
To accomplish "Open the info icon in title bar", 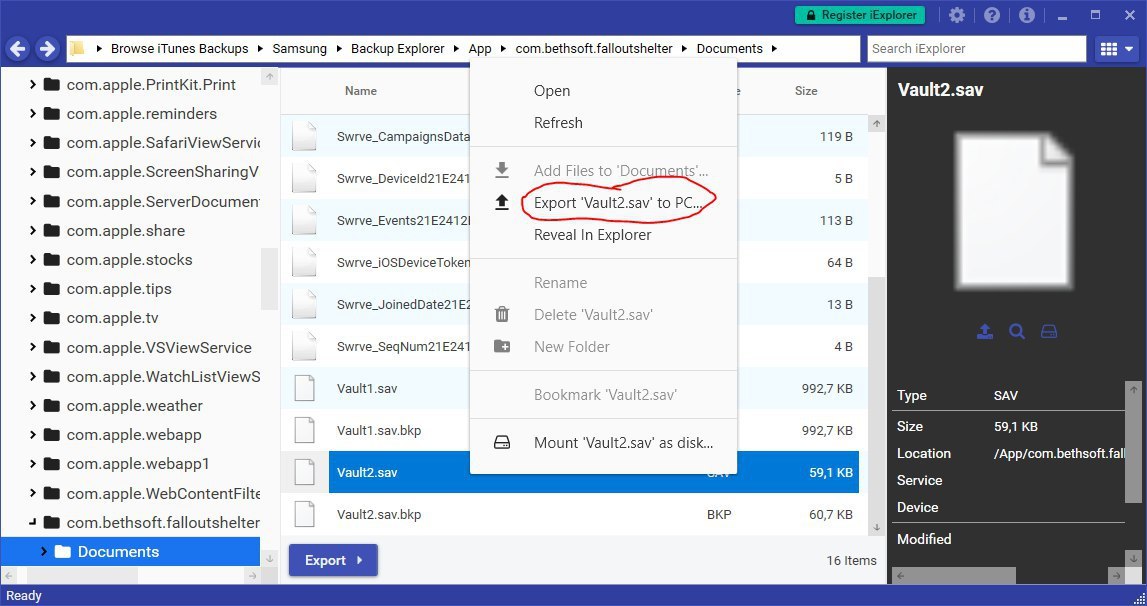I will tap(1026, 15).
